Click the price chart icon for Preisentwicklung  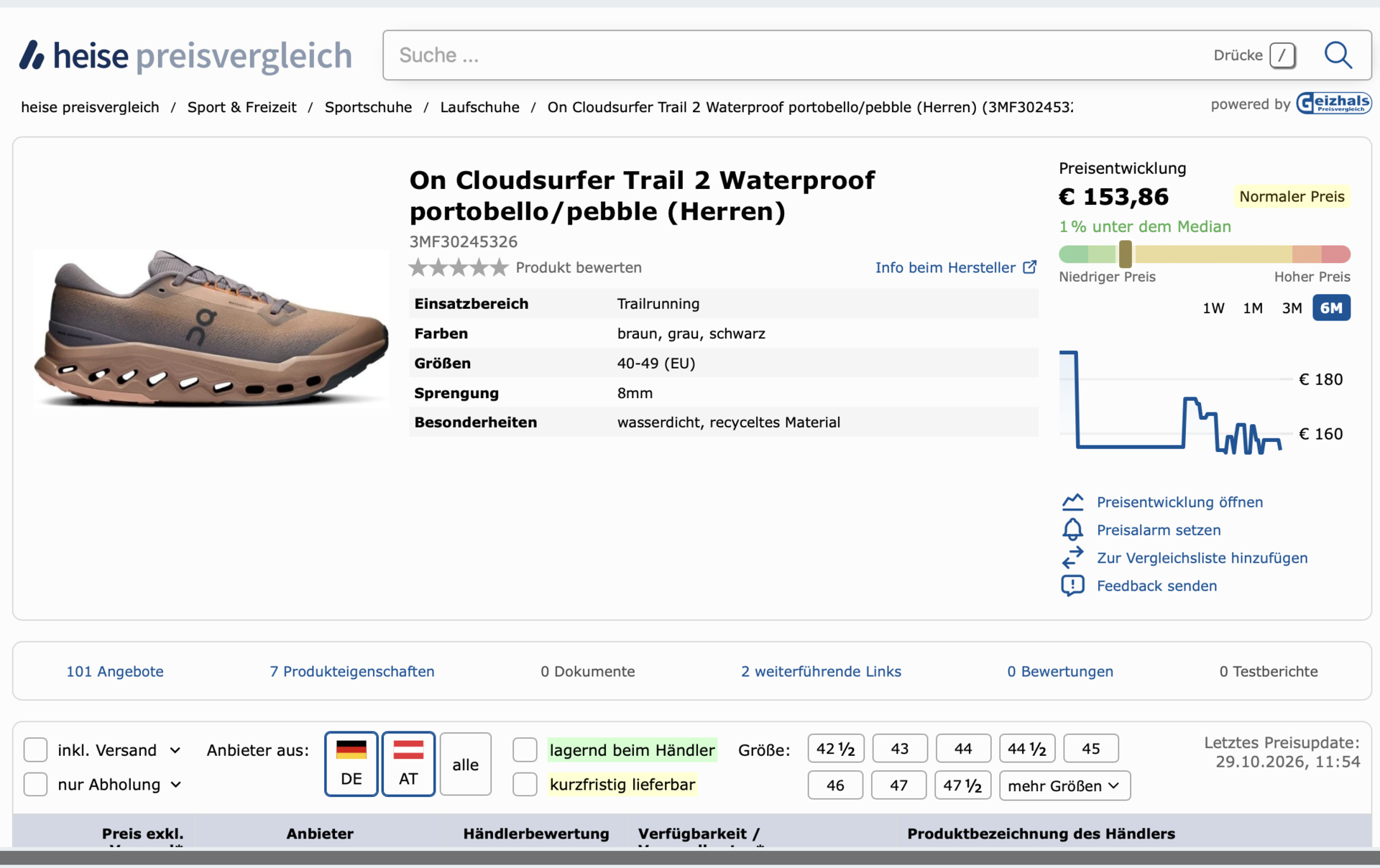(x=1072, y=502)
